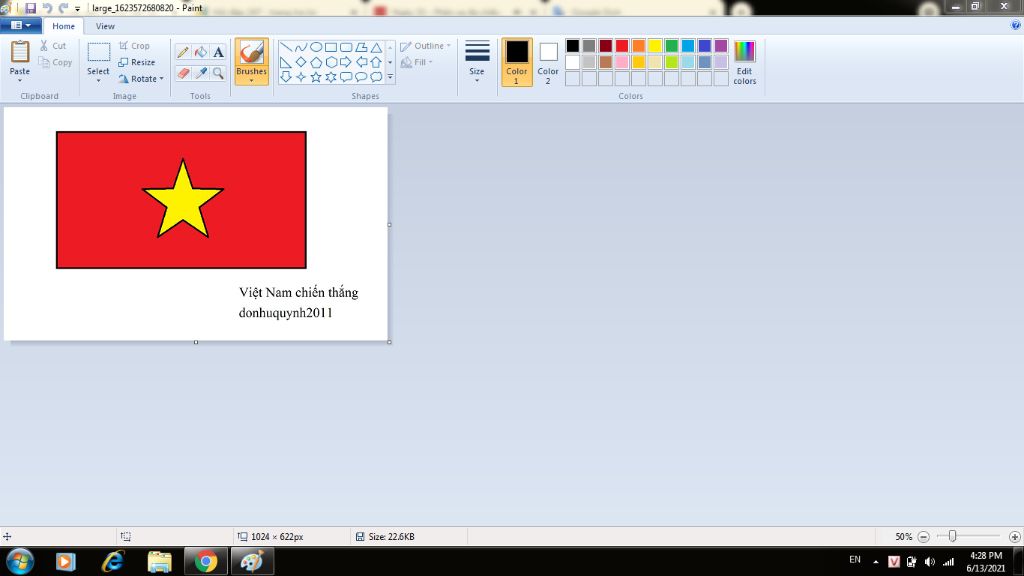
Task: Choose the Rounded rectangular callout shape
Action: point(346,77)
